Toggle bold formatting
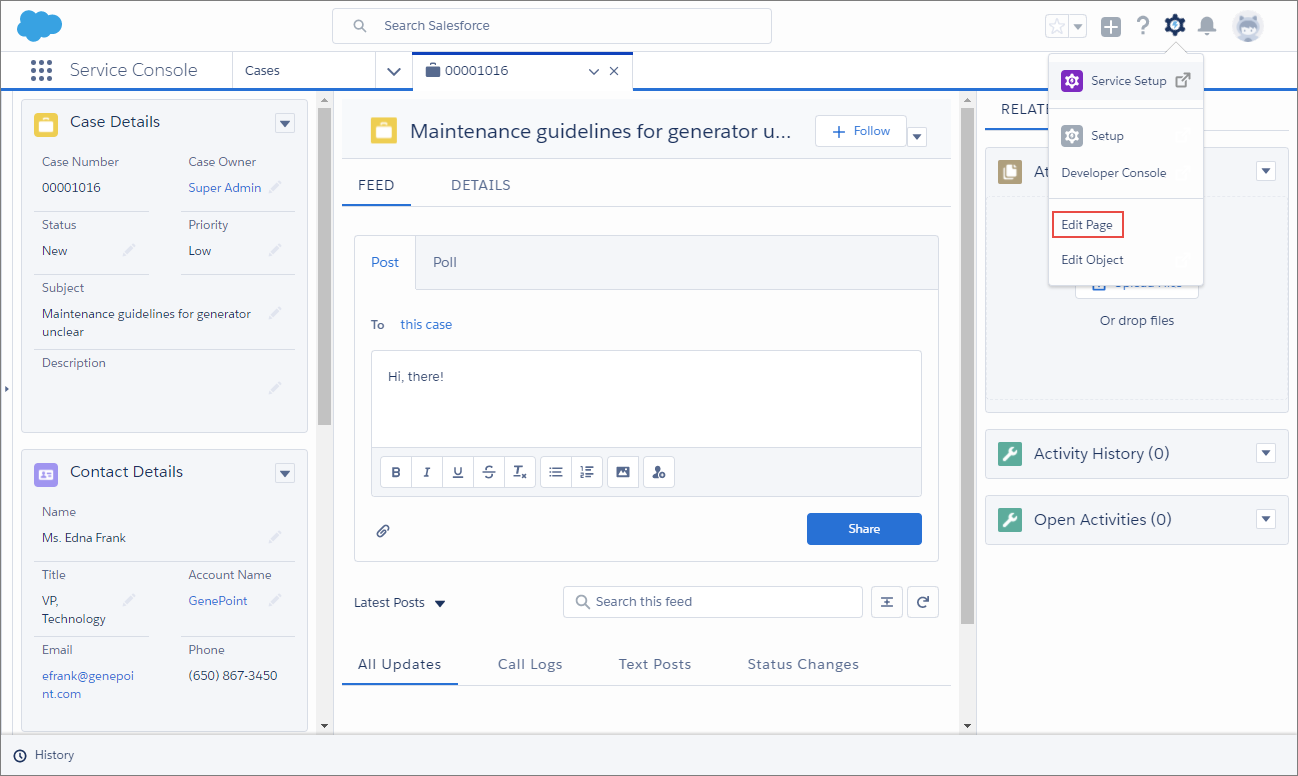Screen dimensions: 1298x776 click(x=396, y=472)
